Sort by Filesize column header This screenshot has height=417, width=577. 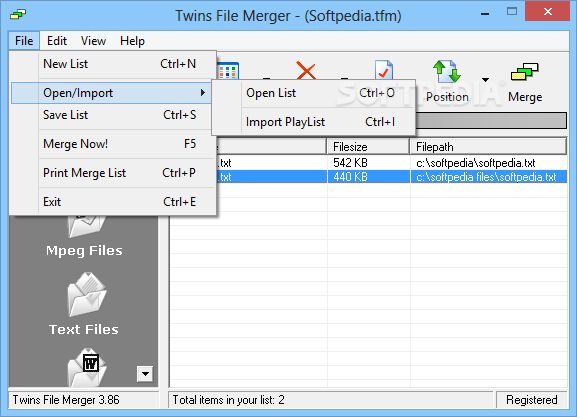368,147
